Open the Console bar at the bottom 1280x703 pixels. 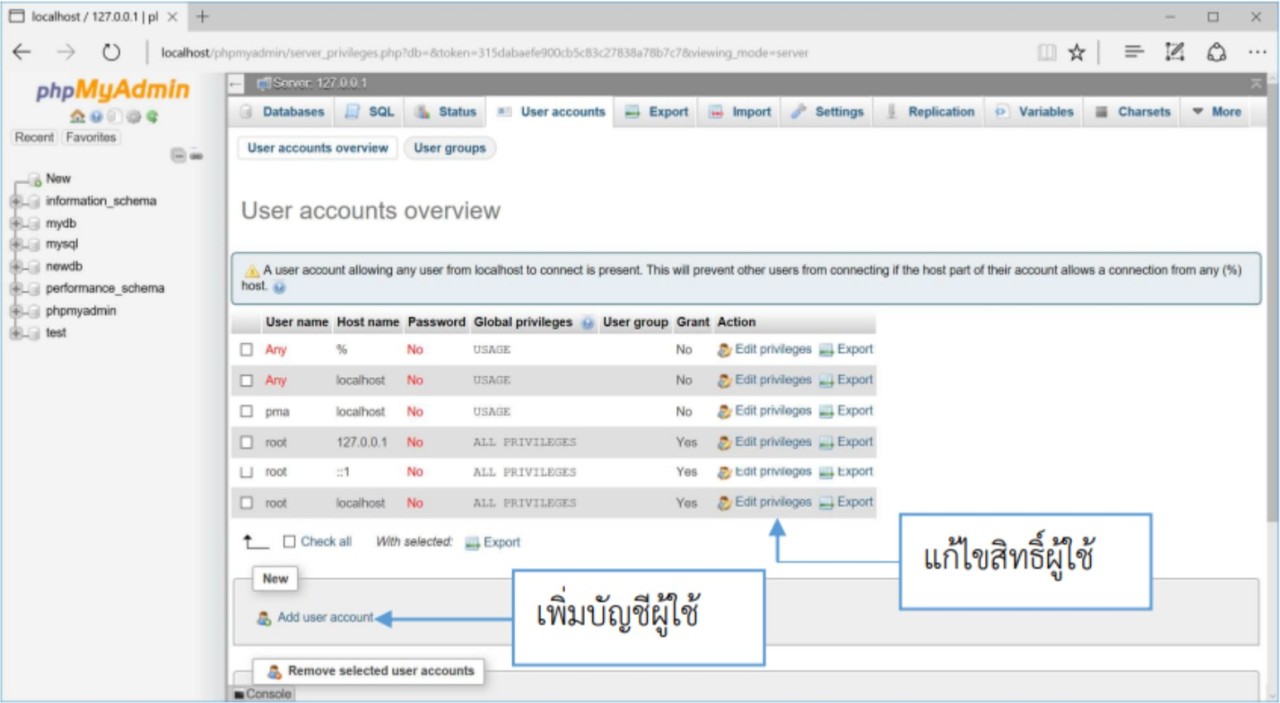pos(263,694)
